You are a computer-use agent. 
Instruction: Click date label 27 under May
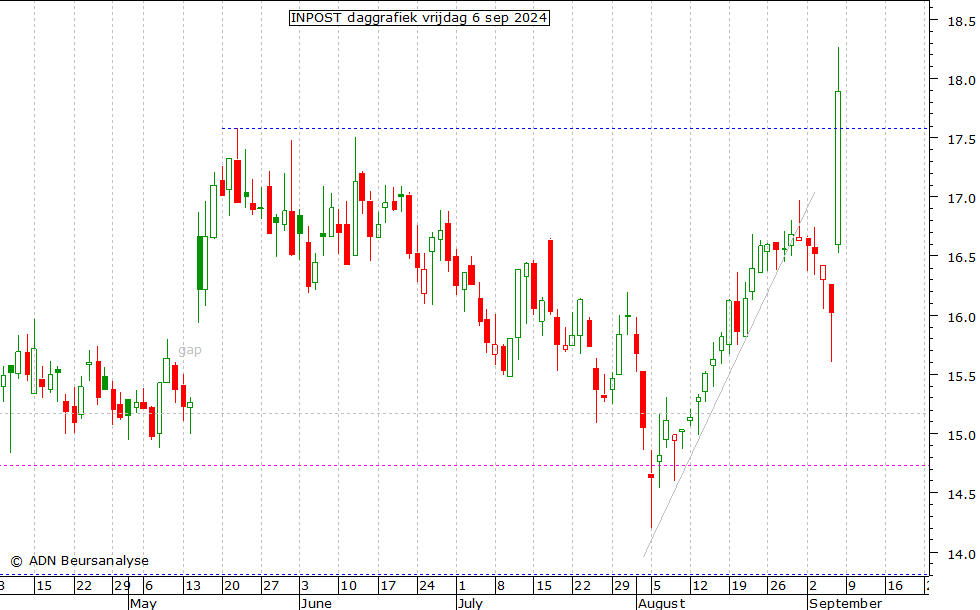coord(271,586)
